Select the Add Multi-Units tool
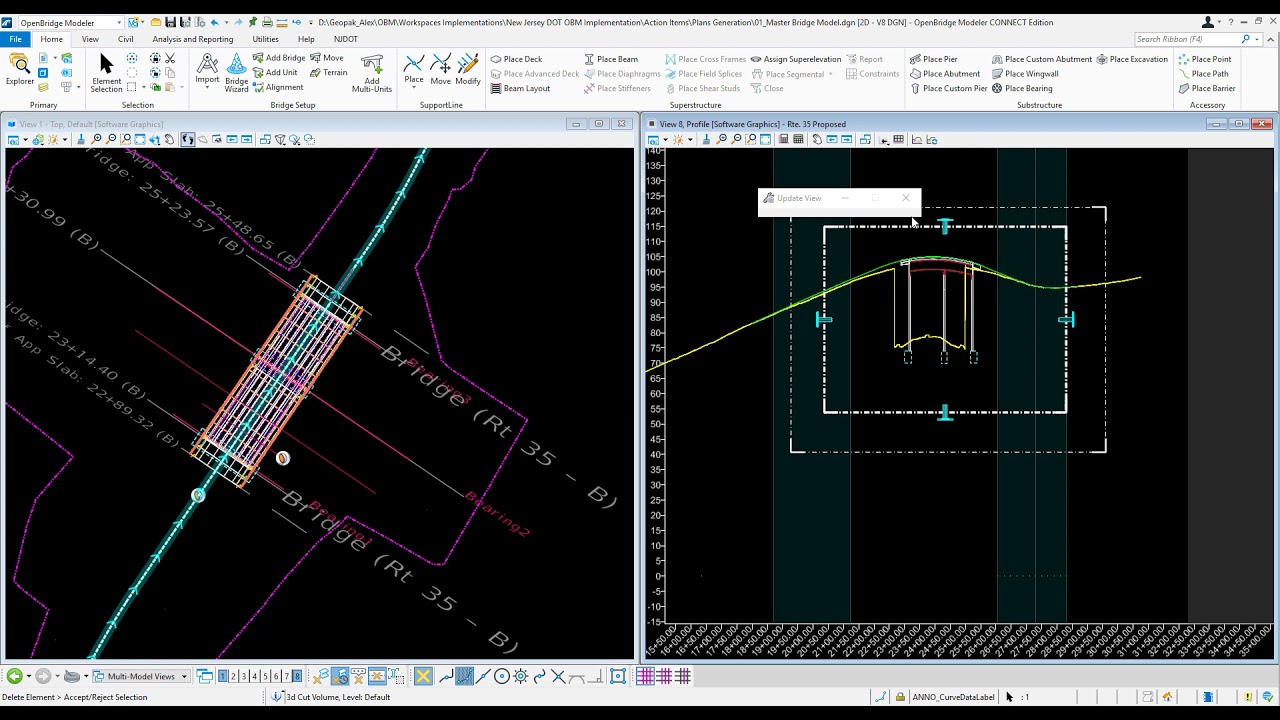Viewport: 1280px width, 720px height. click(x=372, y=72)
